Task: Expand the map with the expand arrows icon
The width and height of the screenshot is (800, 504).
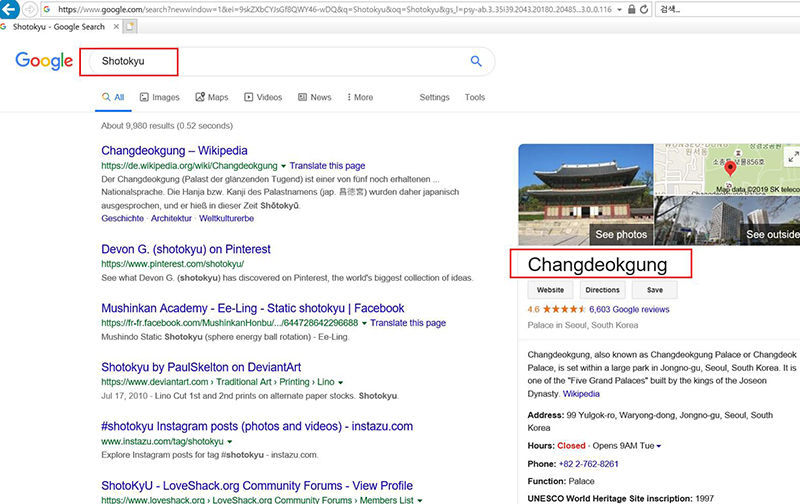Action: coord(792,157)
